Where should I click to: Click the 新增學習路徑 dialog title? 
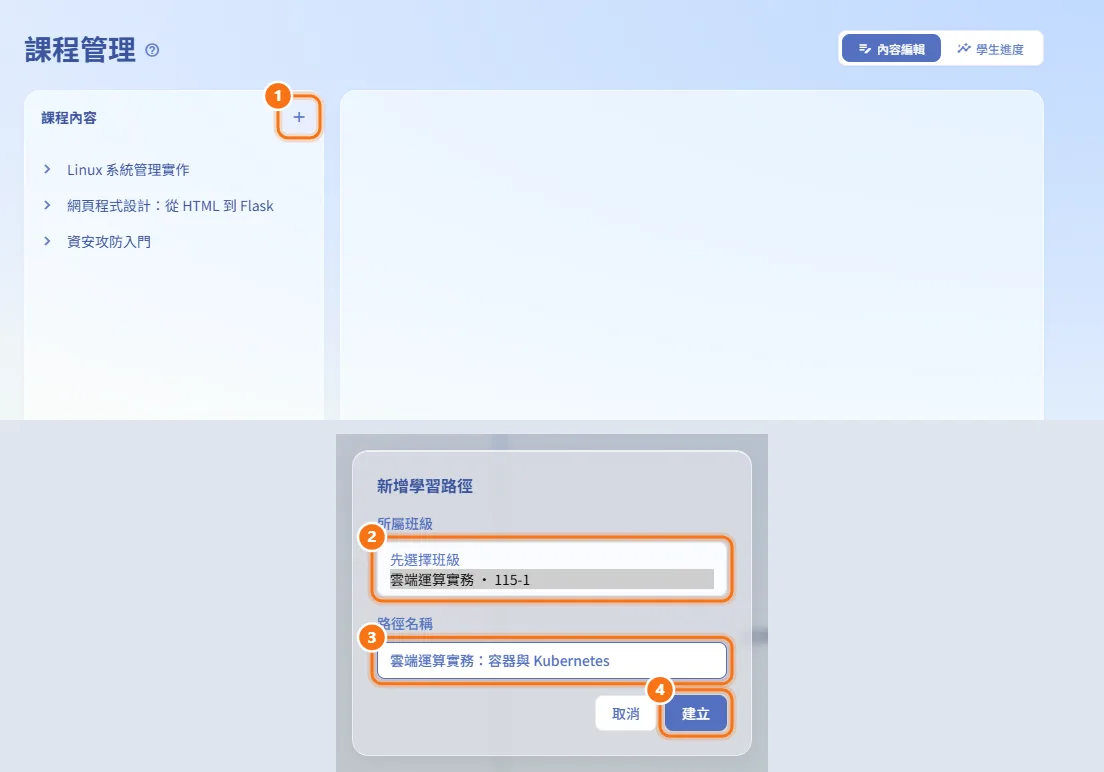(x=425, y=486)
